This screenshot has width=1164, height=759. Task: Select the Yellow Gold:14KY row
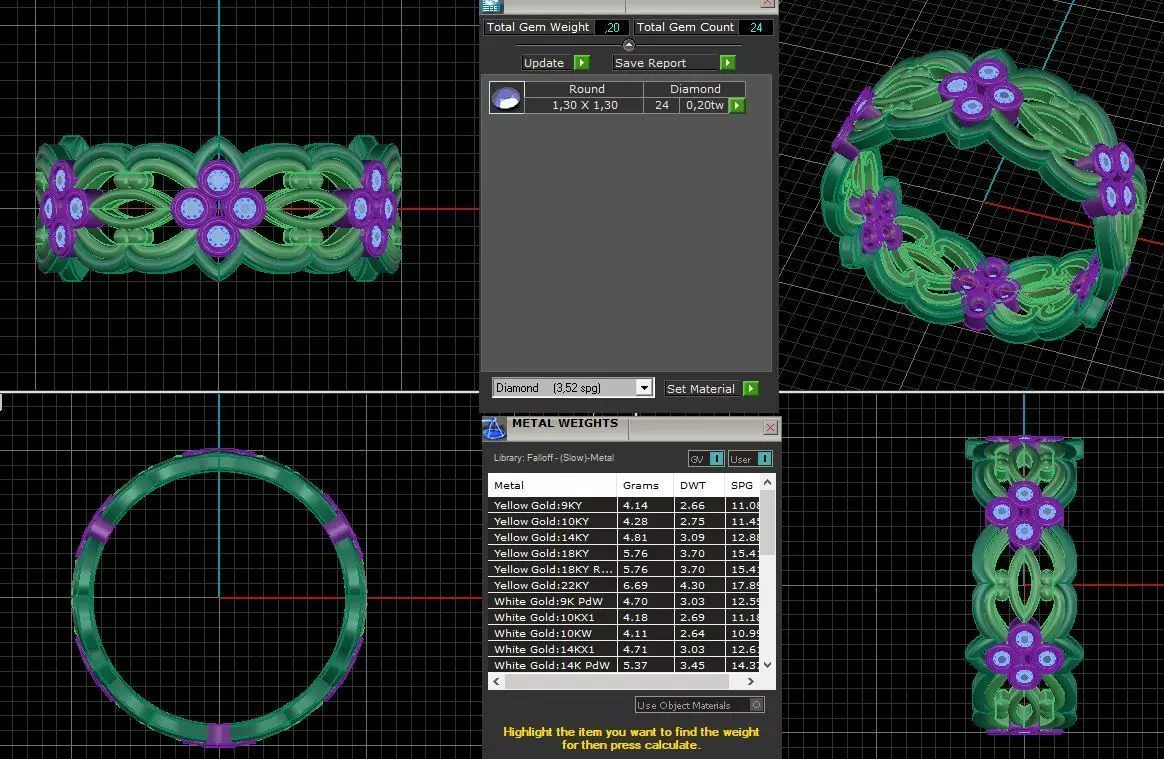pyautogui.click(x=624, y=537)
